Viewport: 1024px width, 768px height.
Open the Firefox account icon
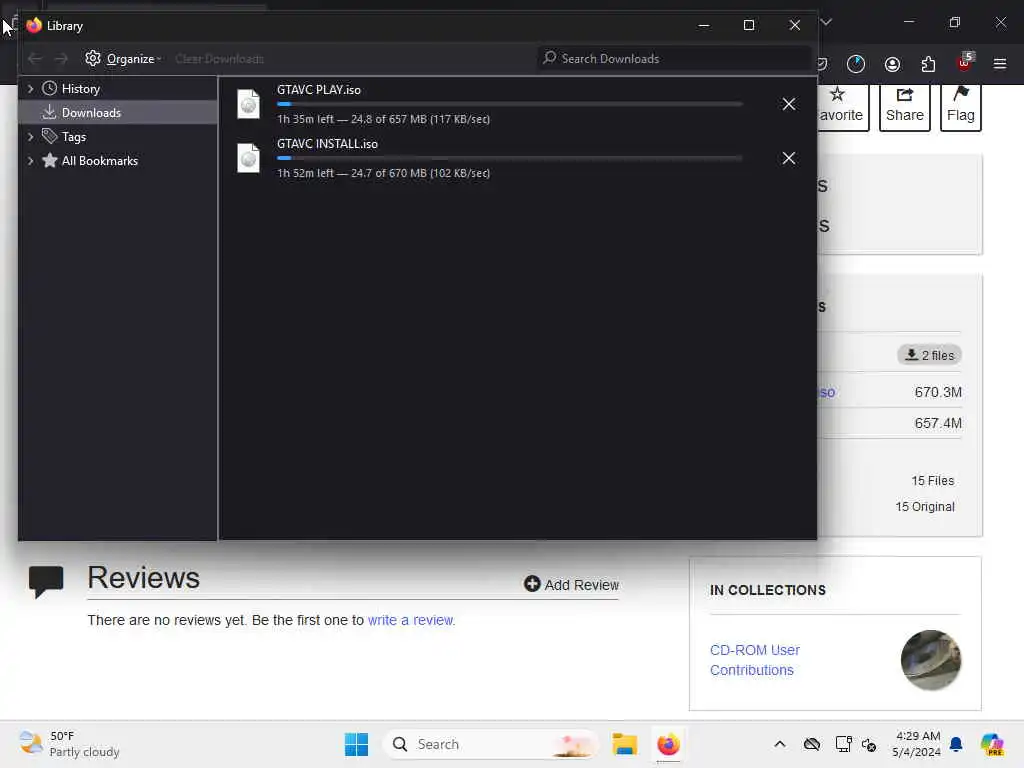[892, 64]
